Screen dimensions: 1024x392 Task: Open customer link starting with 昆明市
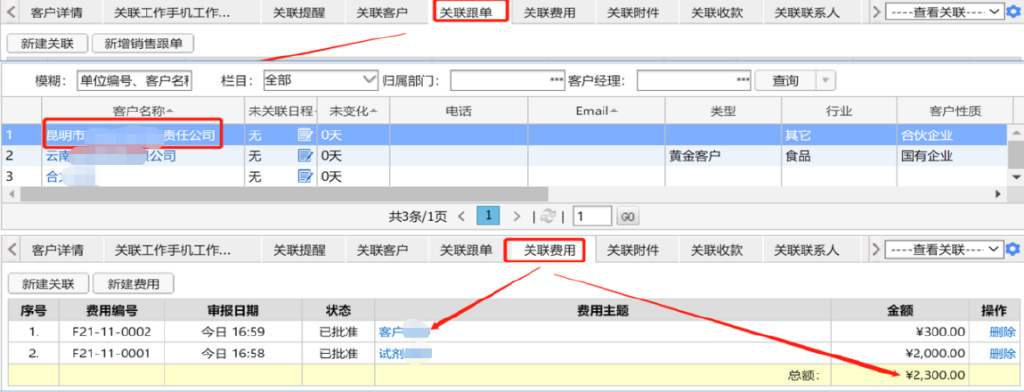[130, 135]
